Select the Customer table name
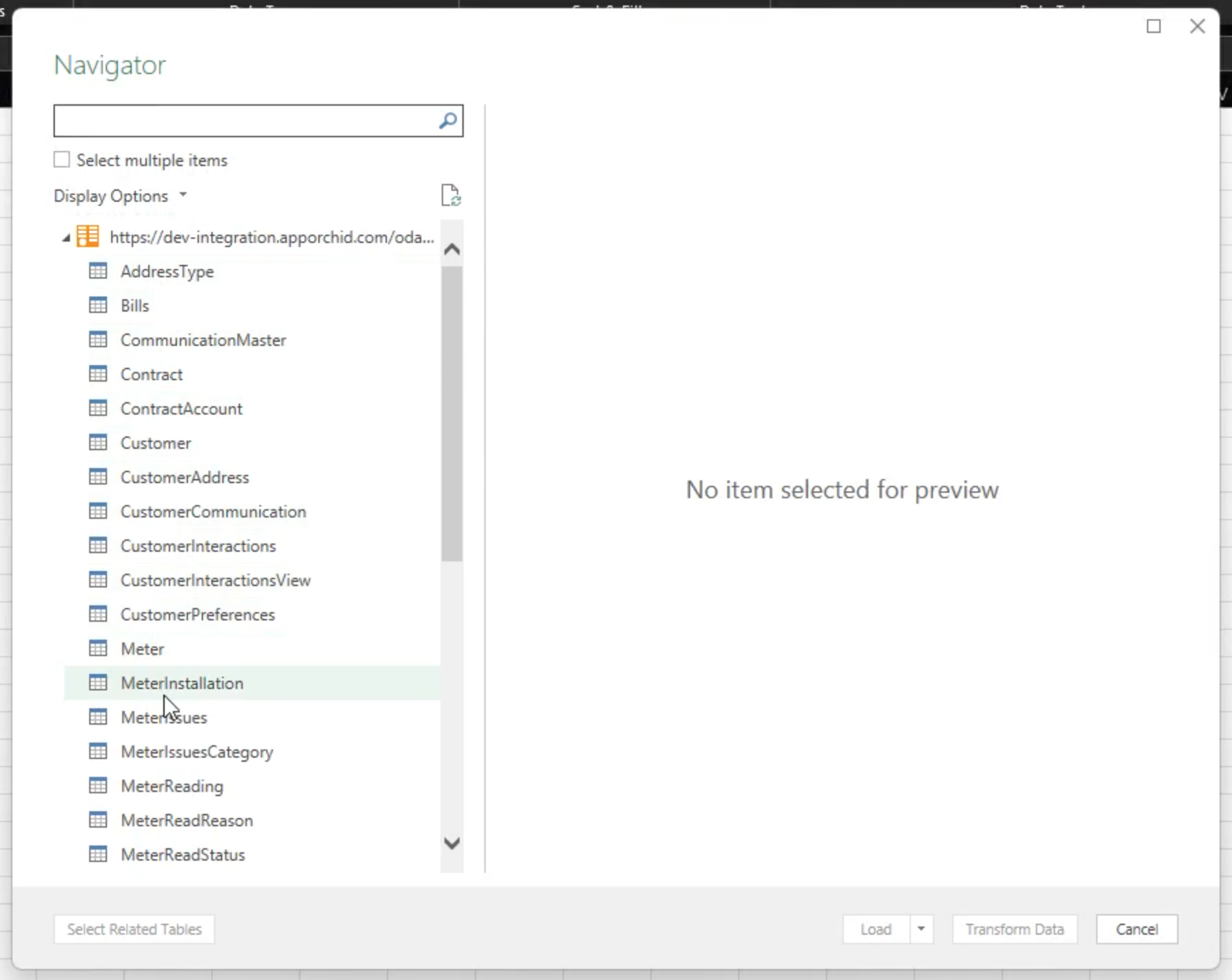The image size is (1232, 980). (156, 443)
